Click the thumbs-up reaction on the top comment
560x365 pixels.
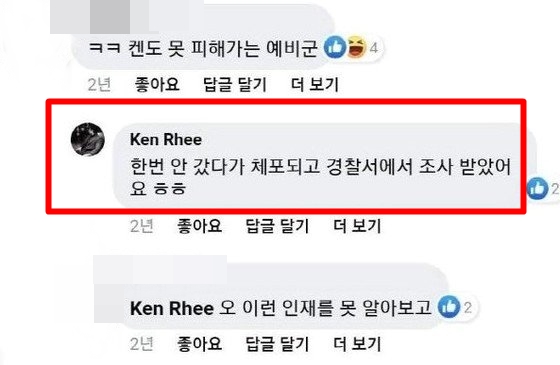click(x=335, y=47)
